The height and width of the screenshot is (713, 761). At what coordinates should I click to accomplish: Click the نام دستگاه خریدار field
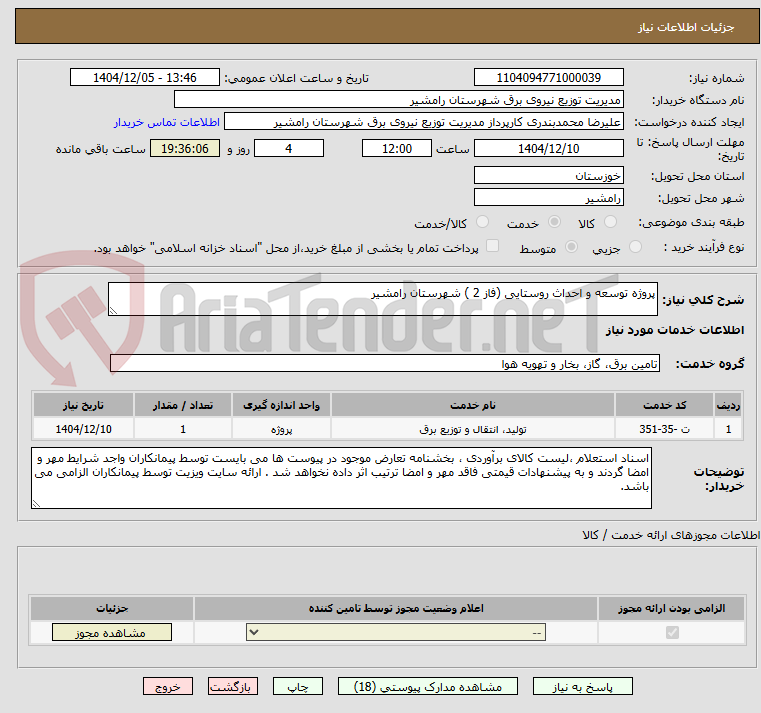(398, 100)
